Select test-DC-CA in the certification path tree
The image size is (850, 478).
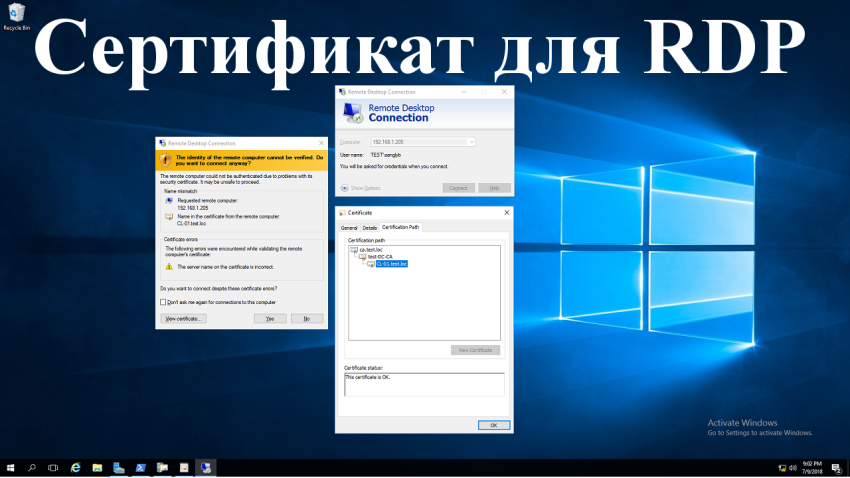click(x=380, y=257)
